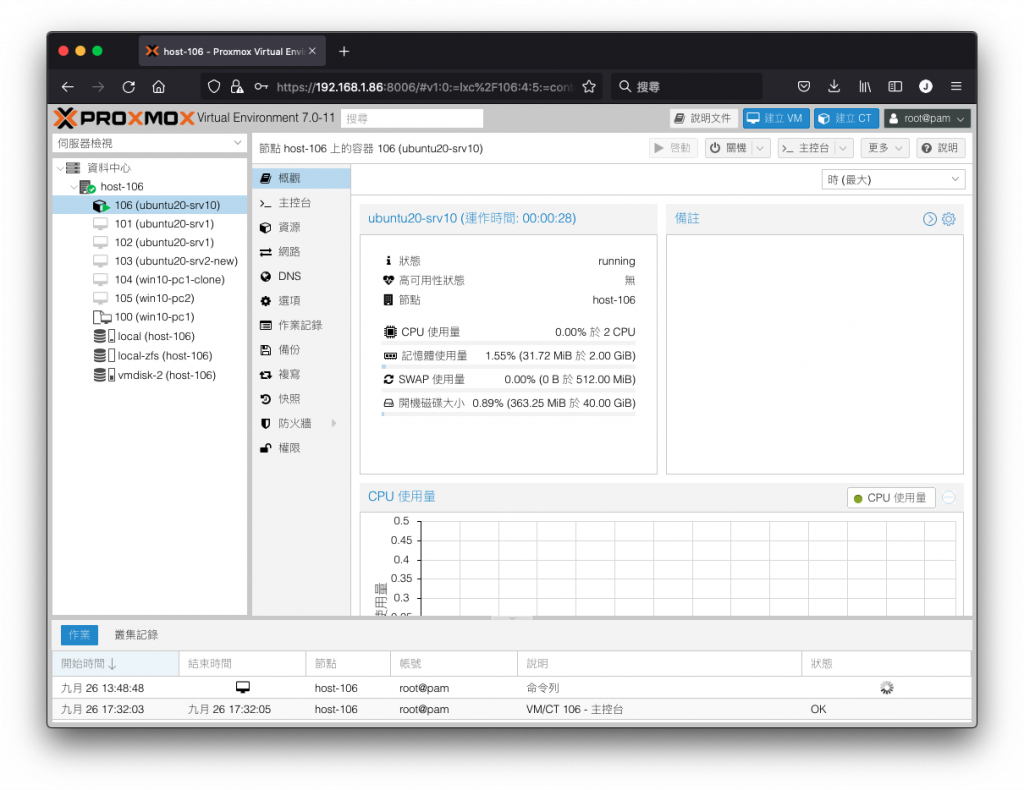Open the DNS menu item
The width and height of the screenshot is (1024, 790).
pos(301,276)
